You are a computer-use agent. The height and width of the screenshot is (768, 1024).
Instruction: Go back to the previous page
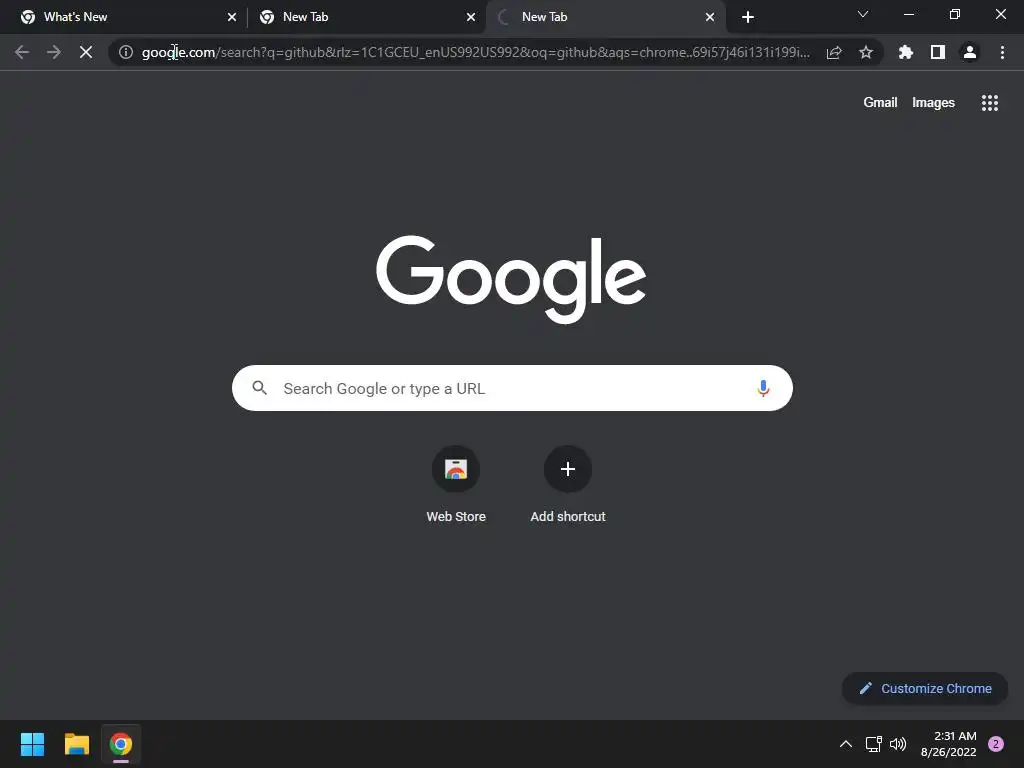22,52
